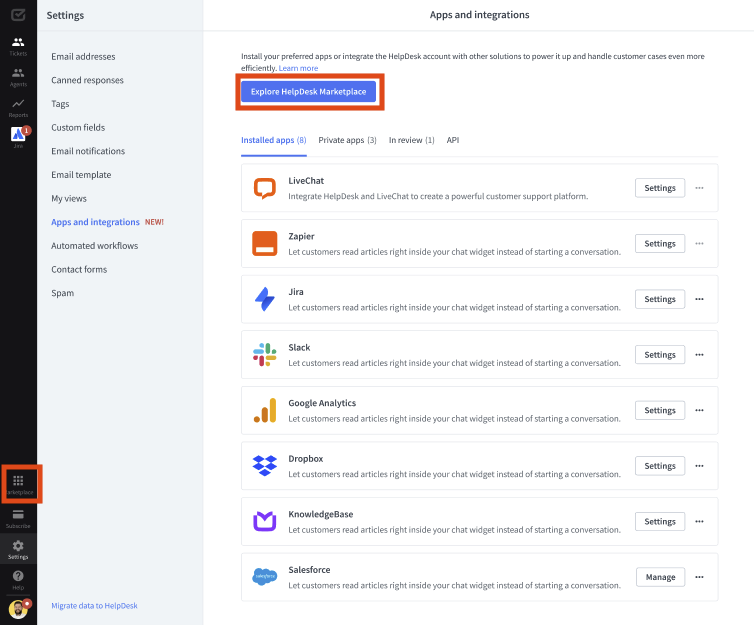Open Email addresses settings
754x625 pixels.
pyautogui.click(x=83, y=56)
